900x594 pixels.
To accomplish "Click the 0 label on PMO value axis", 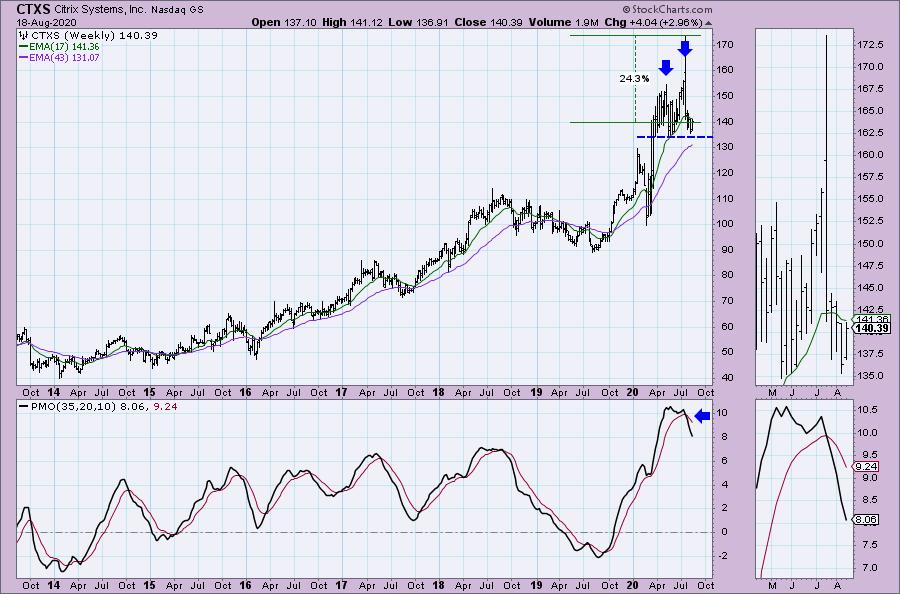I will 724,532.
